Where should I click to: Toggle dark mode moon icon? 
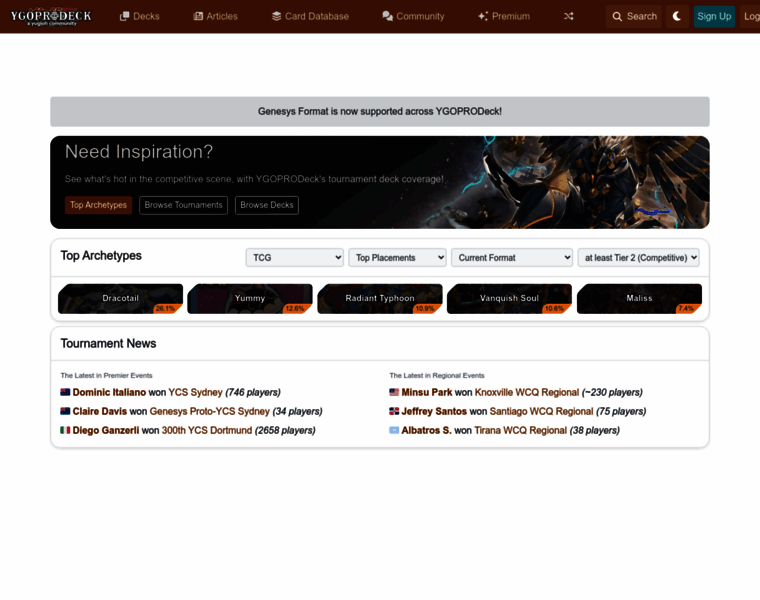677,16
